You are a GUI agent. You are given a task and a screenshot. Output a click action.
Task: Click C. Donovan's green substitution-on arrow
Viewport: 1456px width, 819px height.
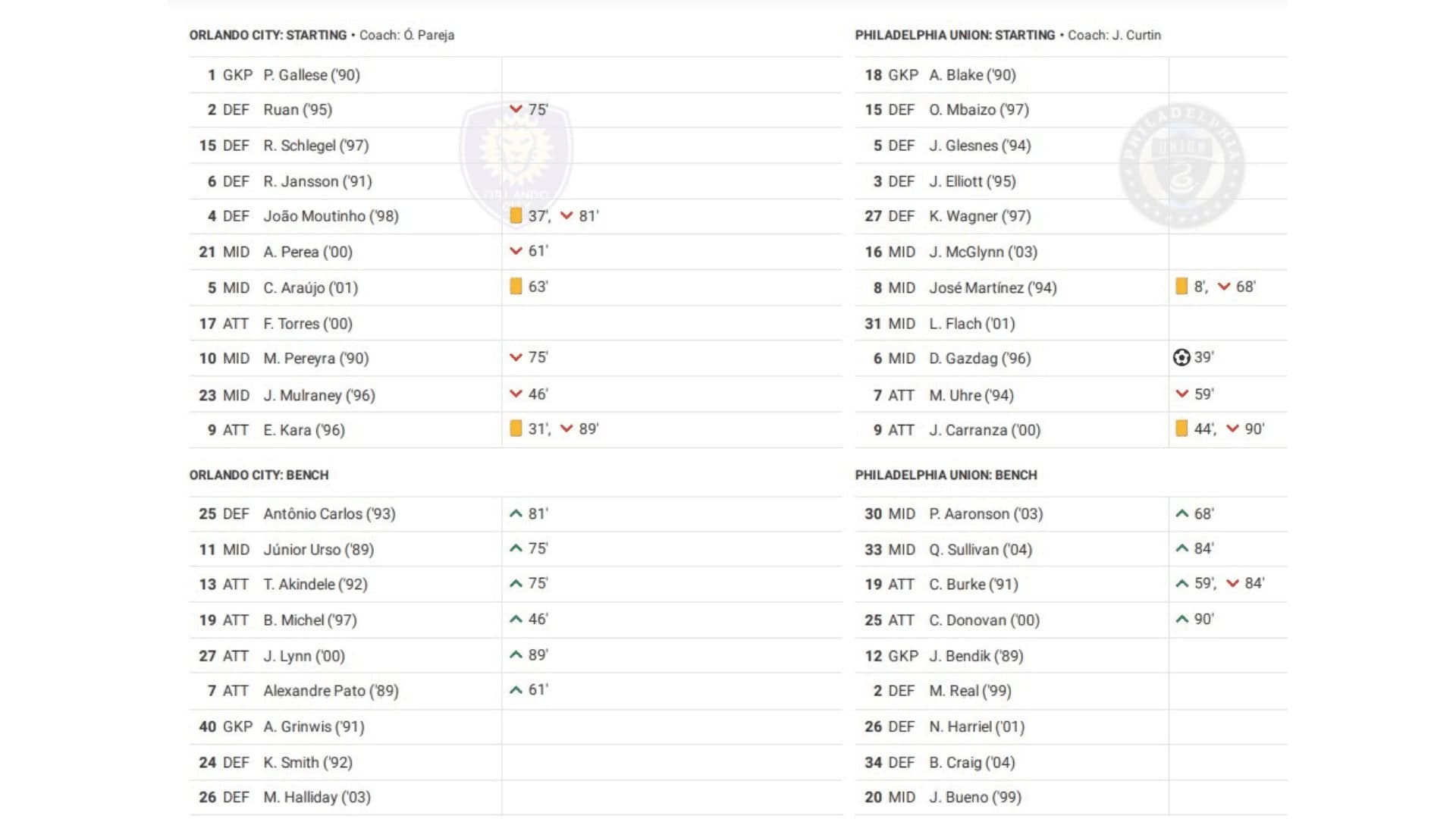[x=1181, y=619]
